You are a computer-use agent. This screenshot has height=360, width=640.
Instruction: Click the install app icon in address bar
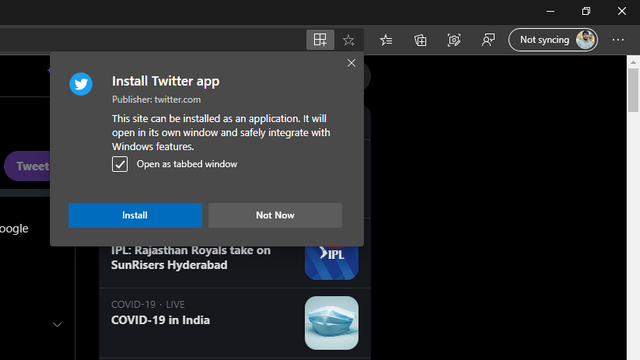click(x=320, y=40)
